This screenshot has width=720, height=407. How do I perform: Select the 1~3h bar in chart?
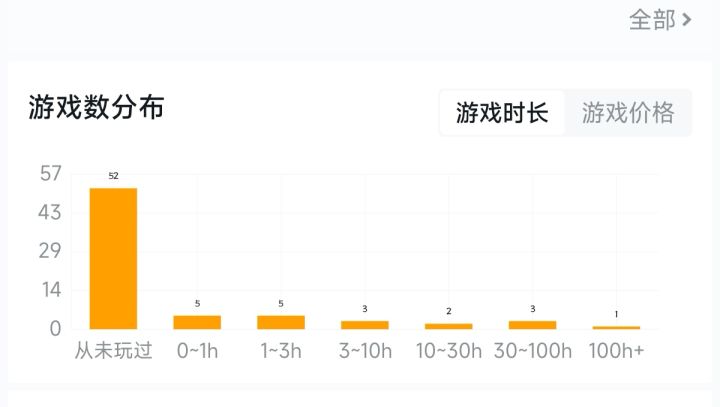click(x=281, y=322)
